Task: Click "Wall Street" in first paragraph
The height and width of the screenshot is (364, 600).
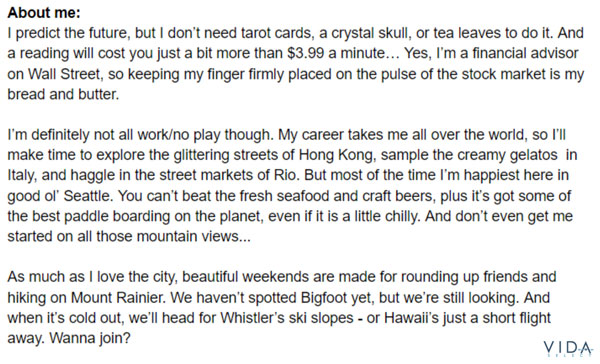Action: click(64, 73)
